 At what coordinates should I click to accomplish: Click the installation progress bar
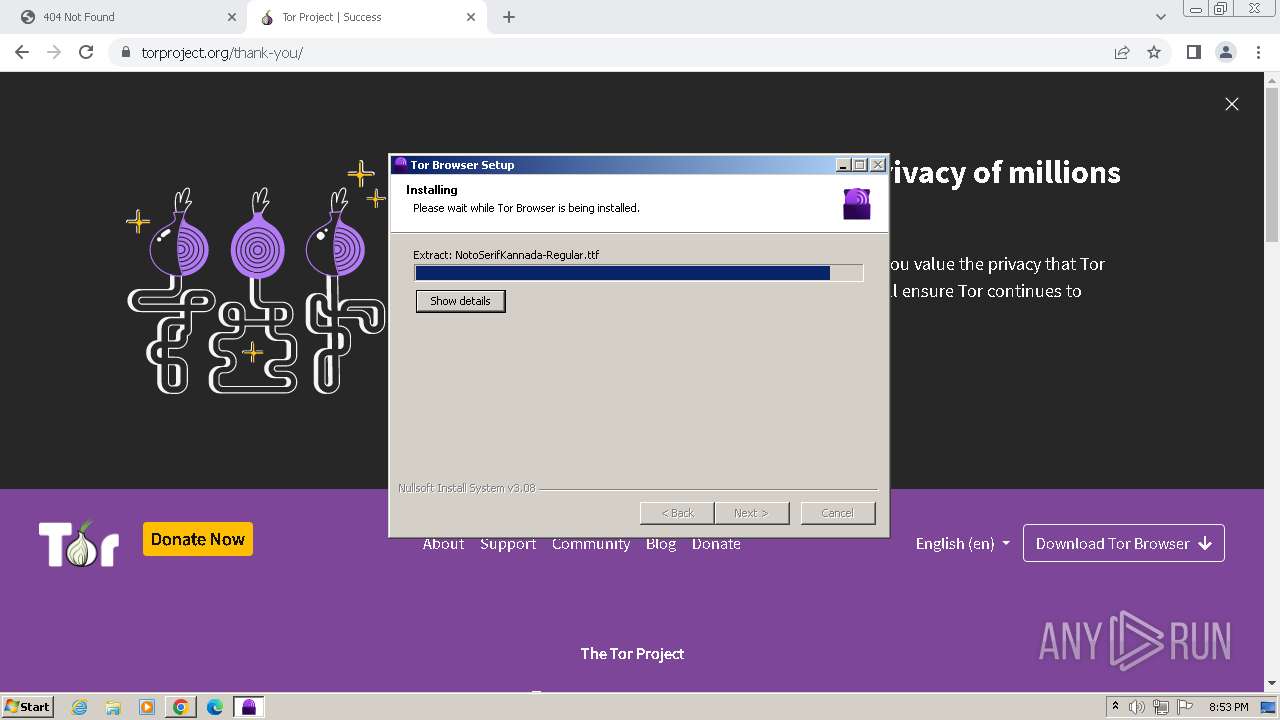[x=639, y=273]
